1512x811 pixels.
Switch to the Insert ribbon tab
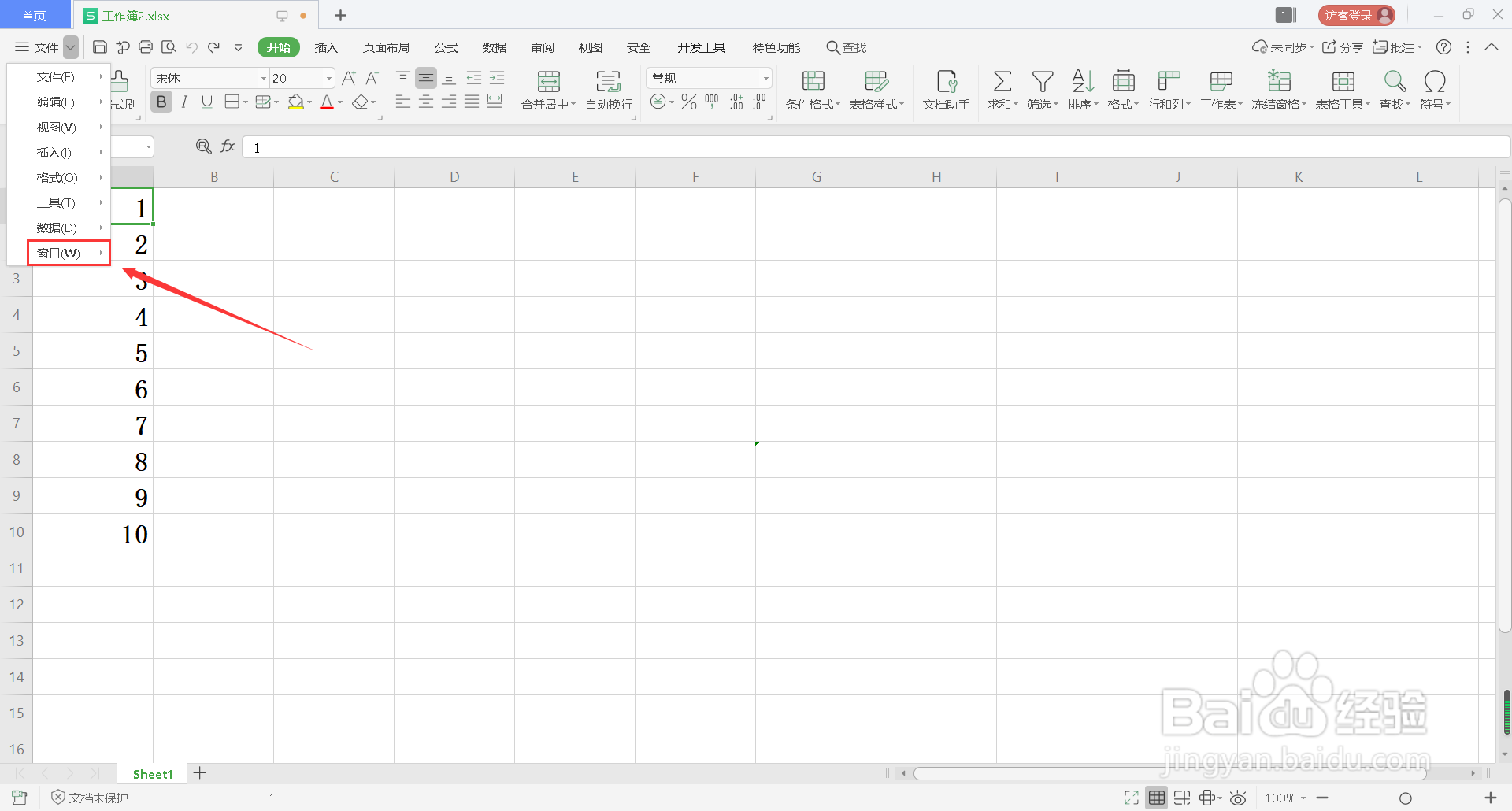tap(326, 47)
